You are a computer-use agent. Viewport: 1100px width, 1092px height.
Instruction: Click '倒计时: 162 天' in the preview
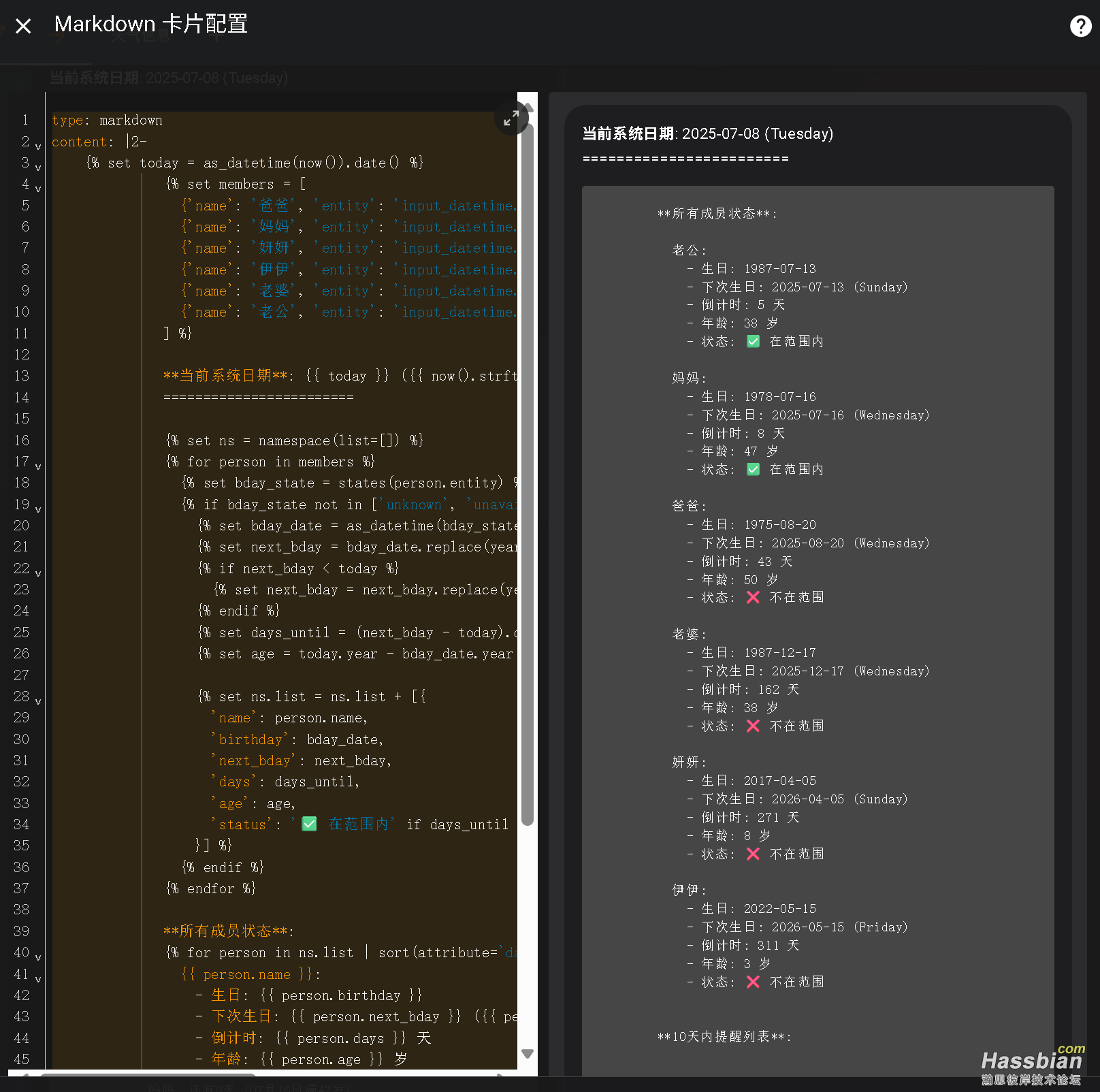pos(750,690)
